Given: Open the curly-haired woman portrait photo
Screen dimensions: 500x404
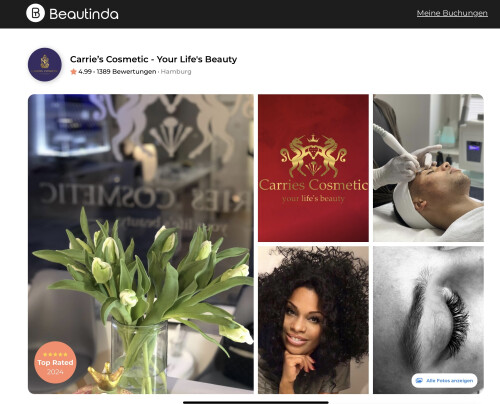Looking at the screenshot, I should (x=313, y=320).
